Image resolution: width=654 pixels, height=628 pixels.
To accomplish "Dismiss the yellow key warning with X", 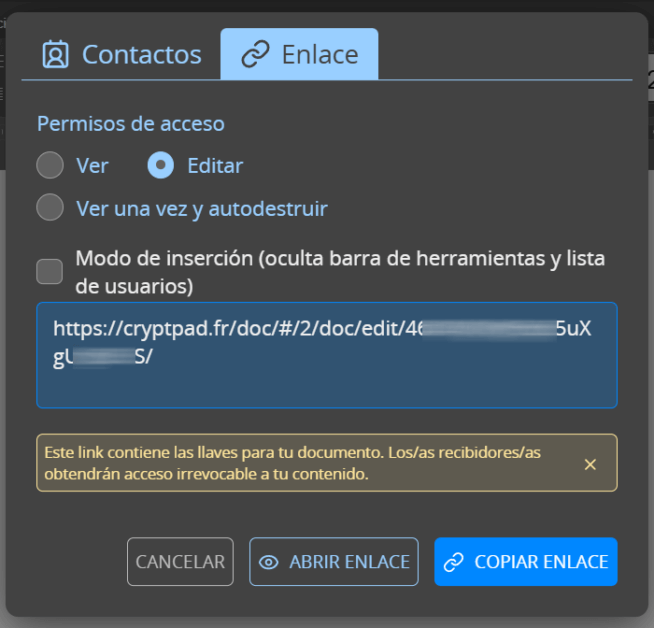I will pos(590,464).
